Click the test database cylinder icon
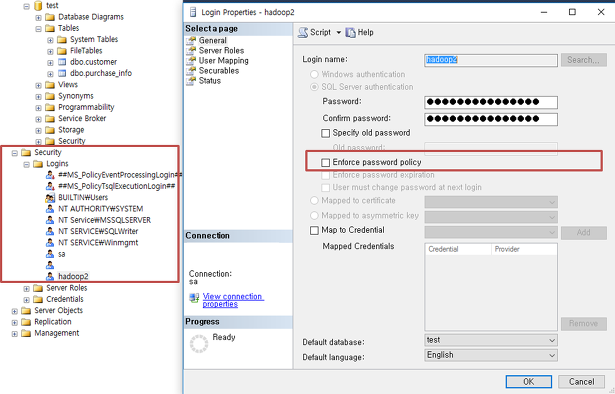This screenshot has width=615, height=394. pos(38,5)
